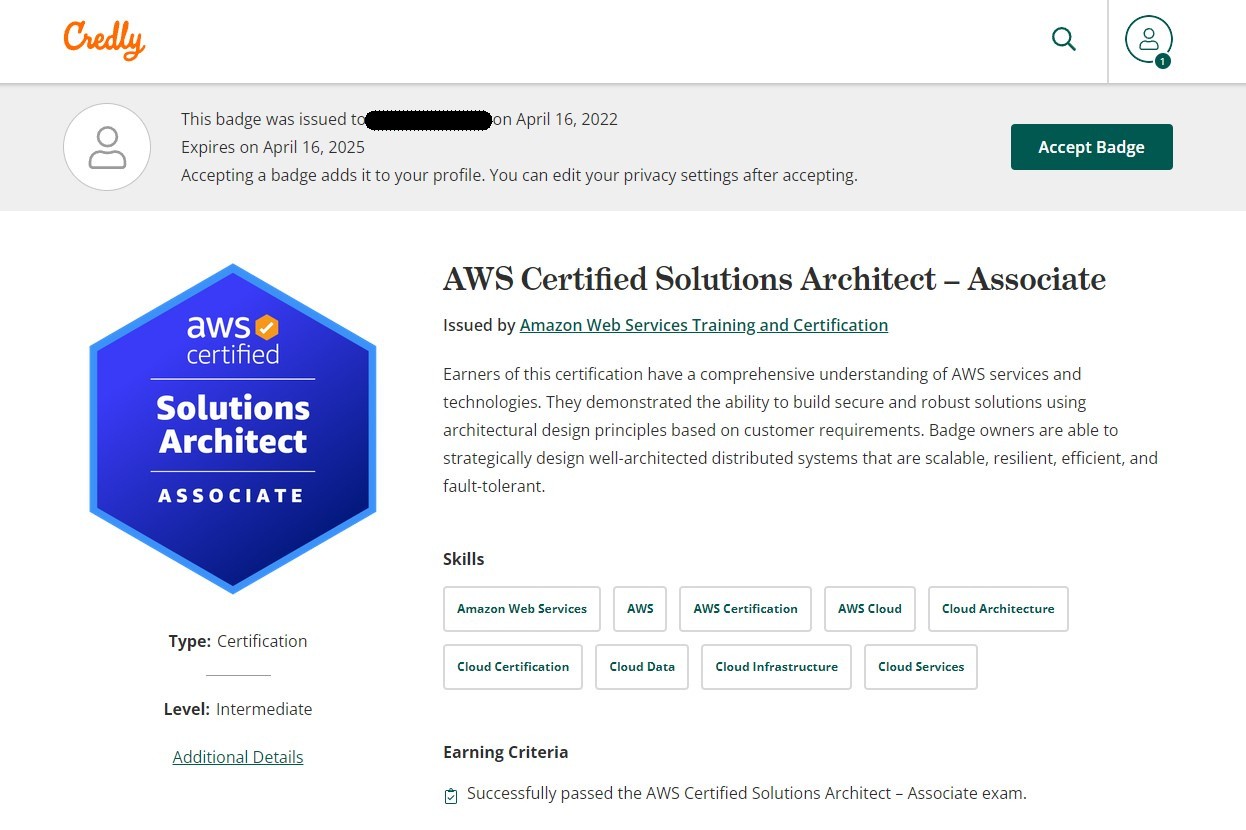Open the Additional Details link
Viewport: 1246px width, 830px height.
(x=238, y=757)
